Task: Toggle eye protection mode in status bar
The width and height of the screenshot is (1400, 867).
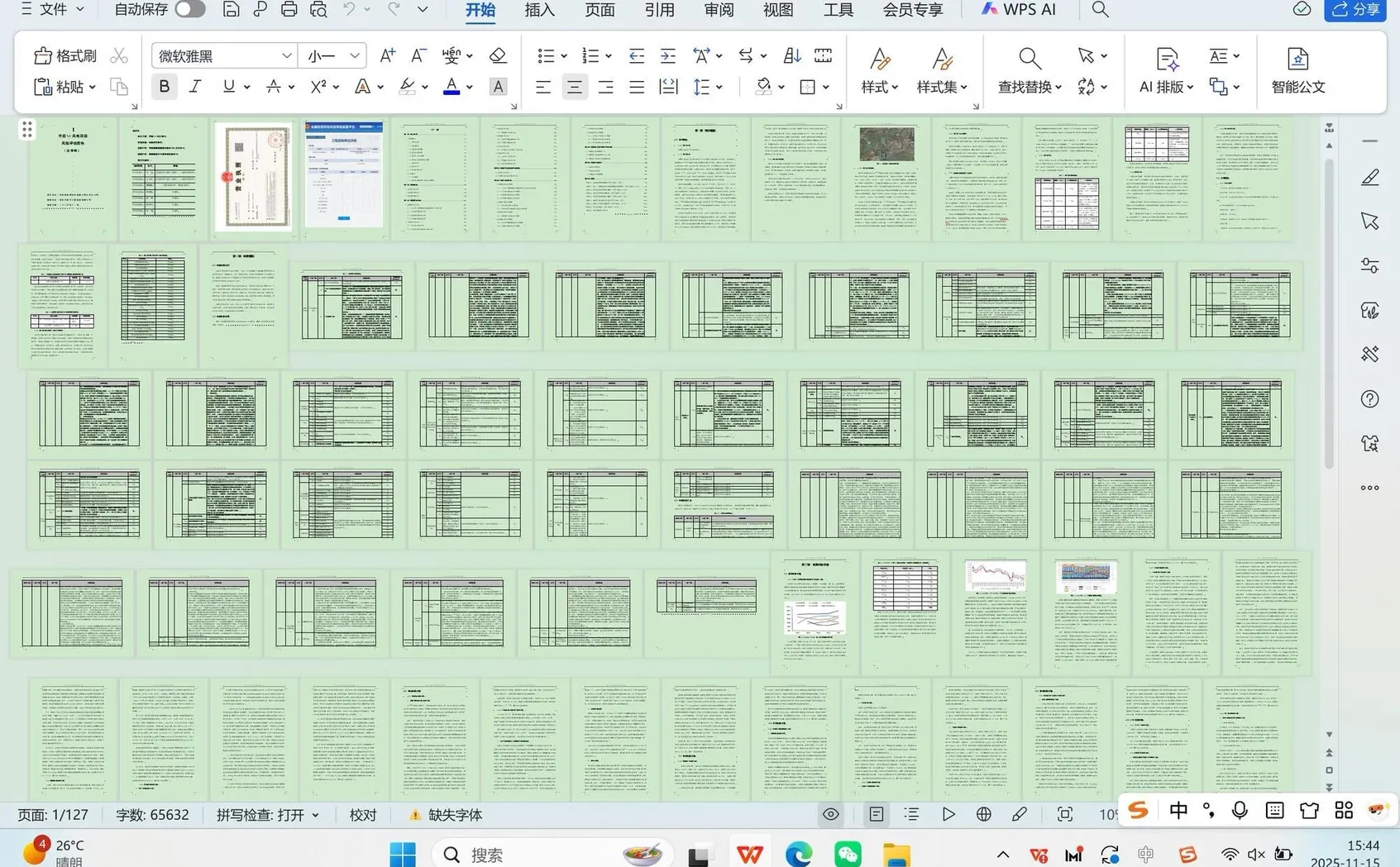Action: (x=830, y=814)
